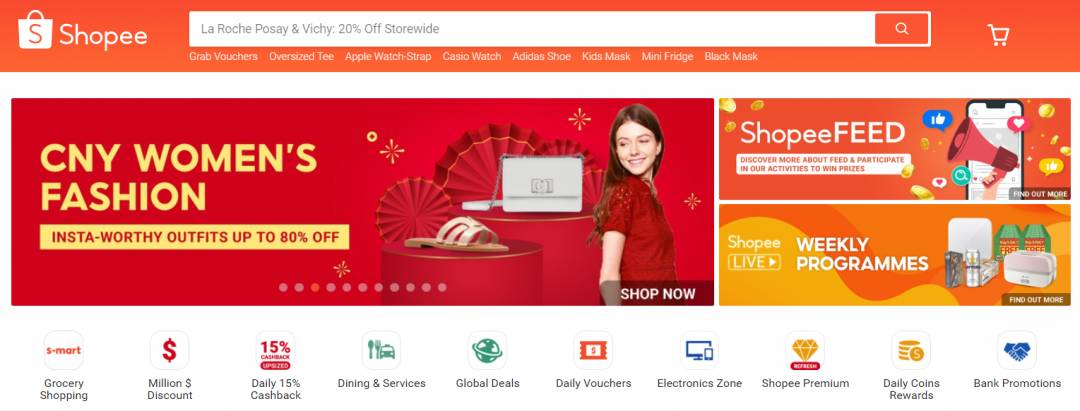
Task: Open the shopping cart icon
Action: point(998,34)
